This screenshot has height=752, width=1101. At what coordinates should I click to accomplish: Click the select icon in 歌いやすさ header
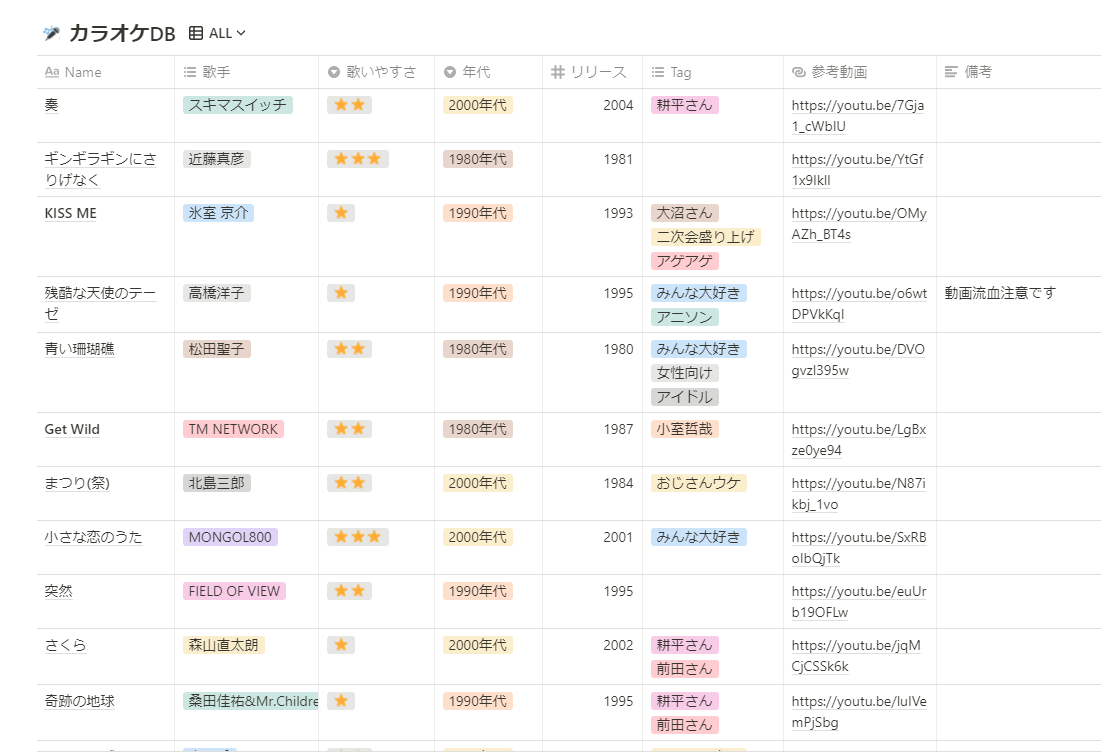(x=334, y=72)
